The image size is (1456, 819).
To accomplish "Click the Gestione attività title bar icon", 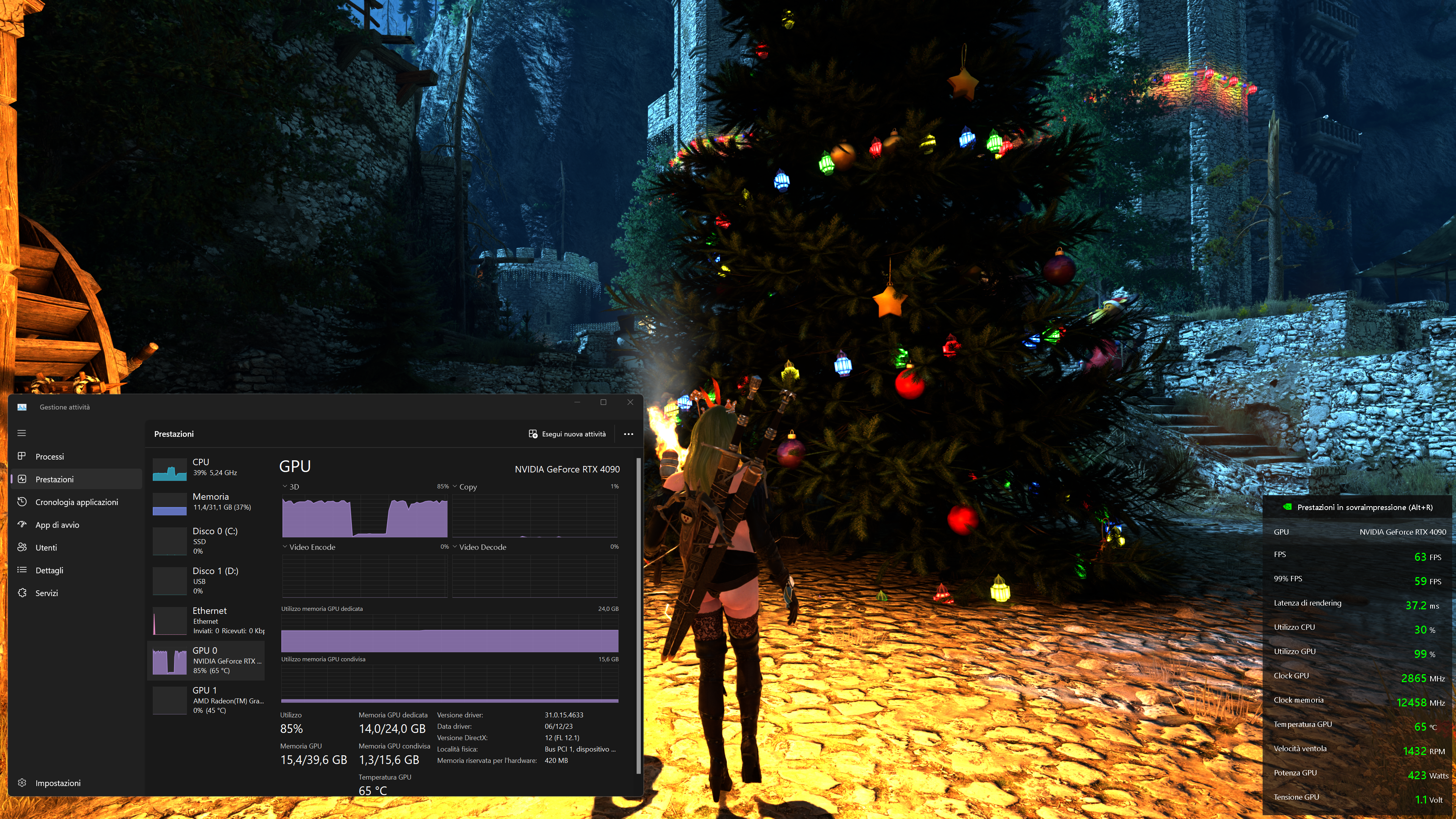I will [22, 407].
